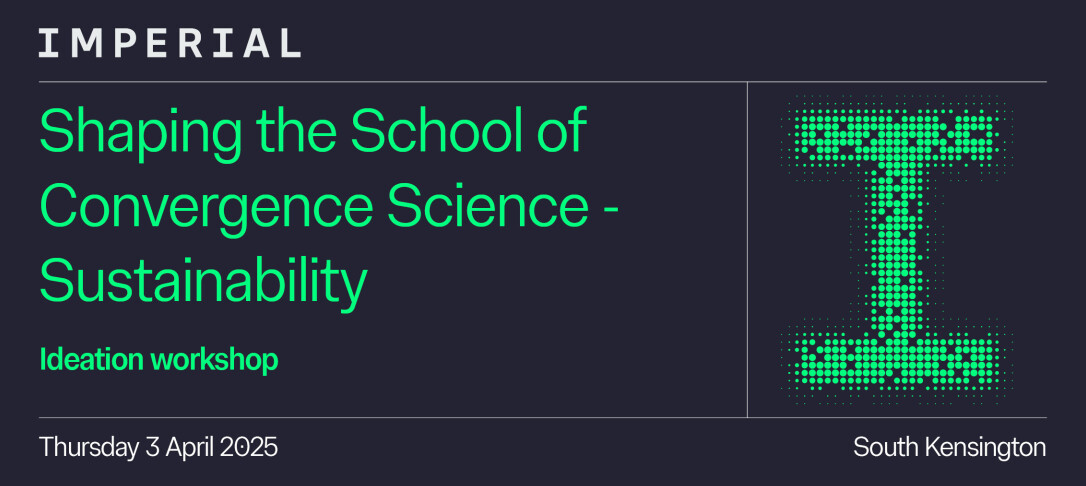Image resolution: width=1086 pixels, height=486 pixels.
Task: Click the word "Thursday" in the date
Action: click(x=85, y=447)
